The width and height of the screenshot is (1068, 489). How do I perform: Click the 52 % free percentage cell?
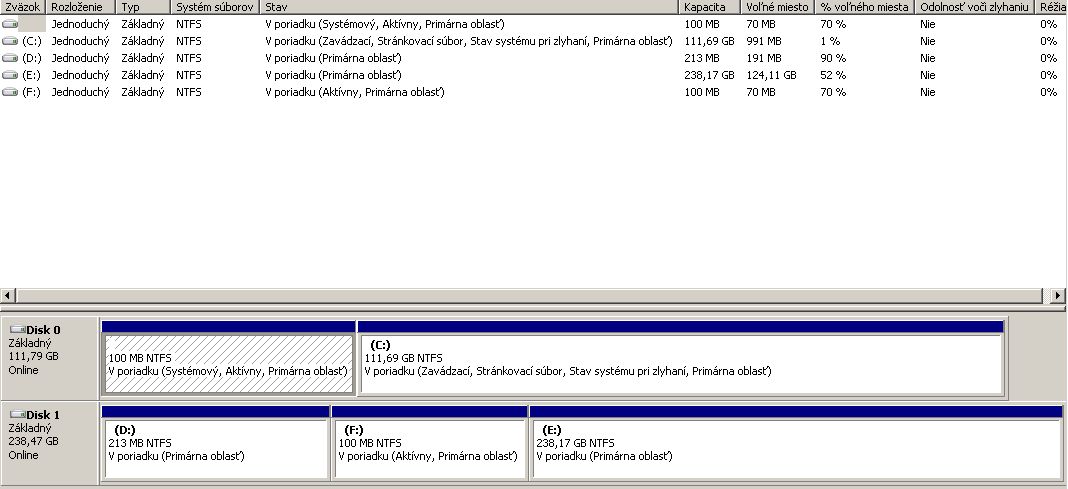833,75
